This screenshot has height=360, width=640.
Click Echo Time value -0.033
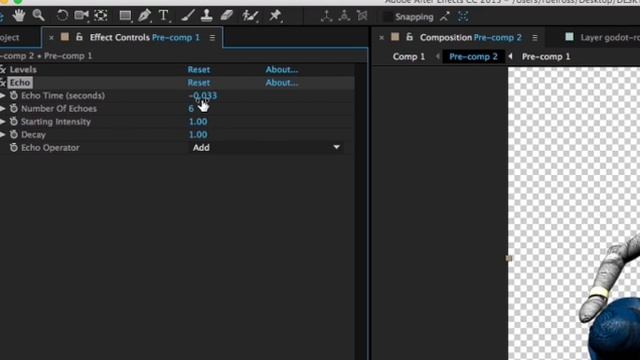[203, 96]
